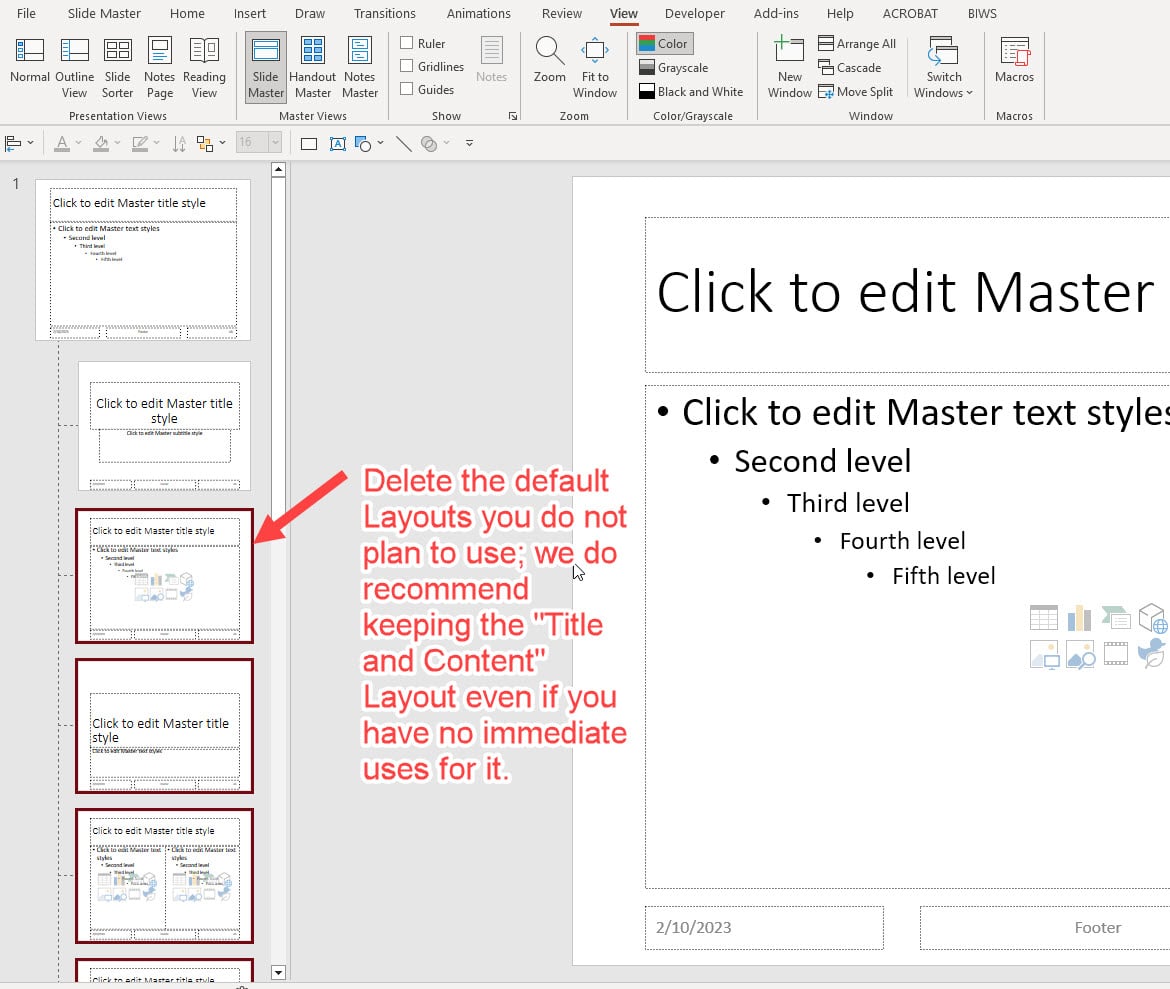
Task: Click the Cascade window button
Action: pos(852,68)
